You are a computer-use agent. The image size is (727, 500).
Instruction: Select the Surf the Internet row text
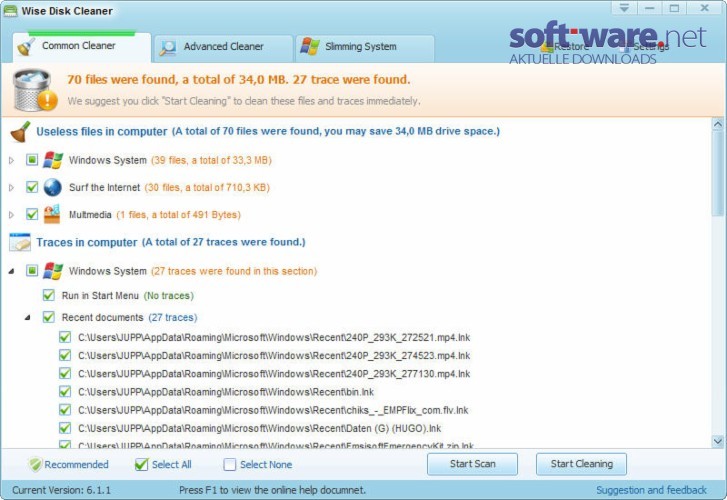(169, 187)
